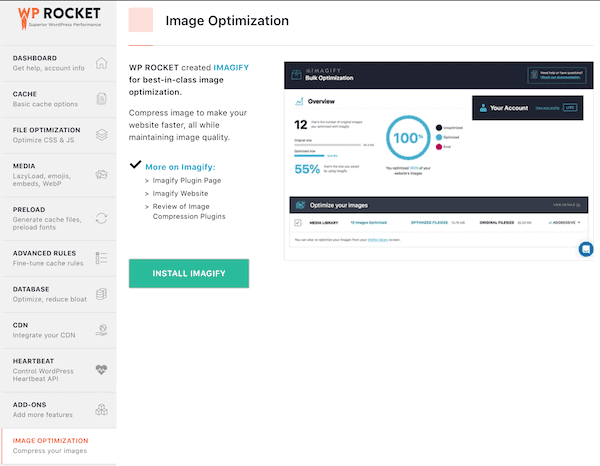Click the Media images icon
Viewport: 600px width, 466px height.
tap(101, 175)
